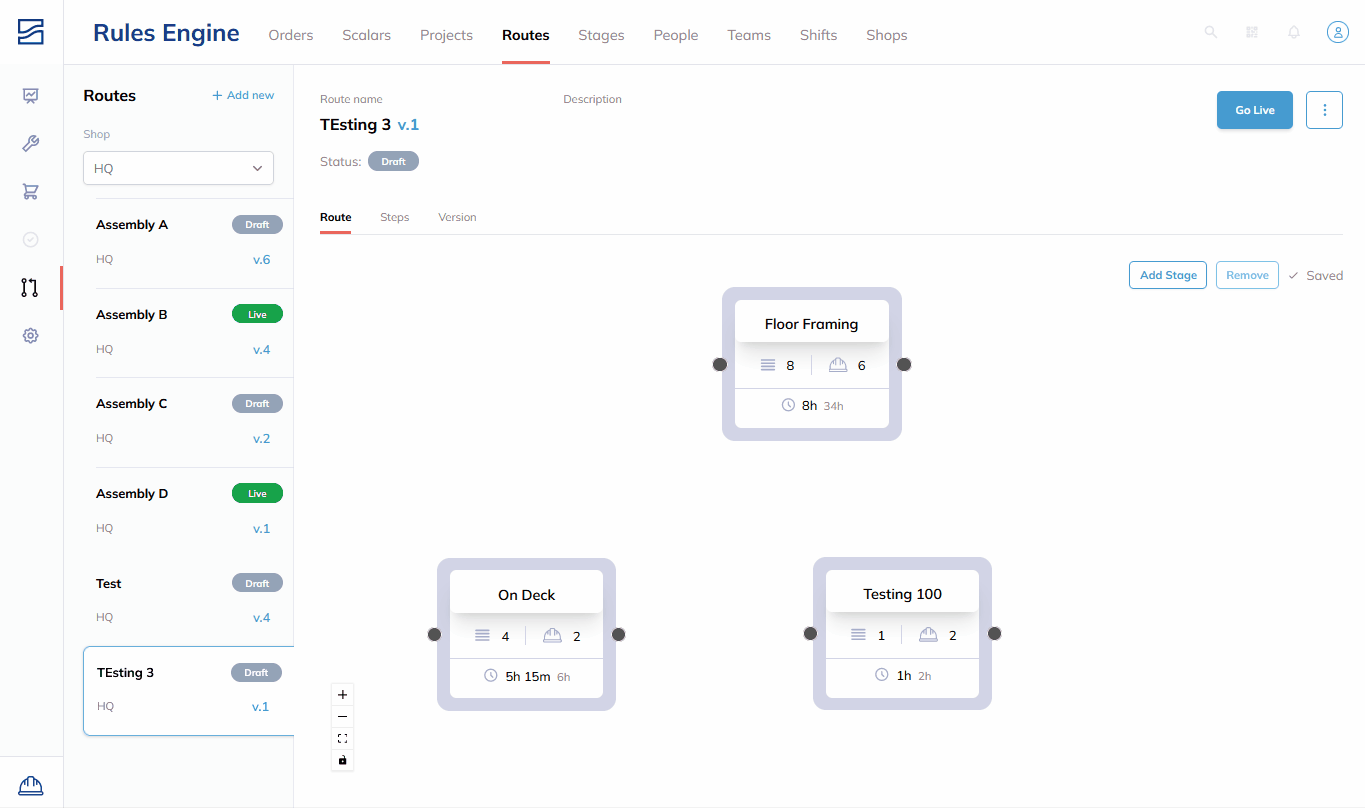Click the 8h duration in Floor Framing
This screenshot has height=808, width=1365.
810,406
